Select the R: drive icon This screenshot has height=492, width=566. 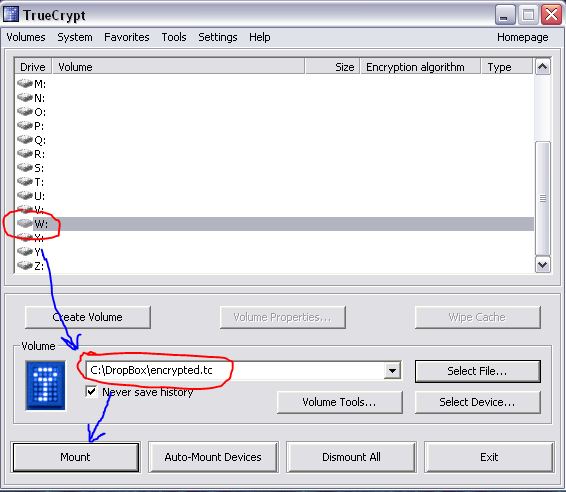[x=25, y=154]
